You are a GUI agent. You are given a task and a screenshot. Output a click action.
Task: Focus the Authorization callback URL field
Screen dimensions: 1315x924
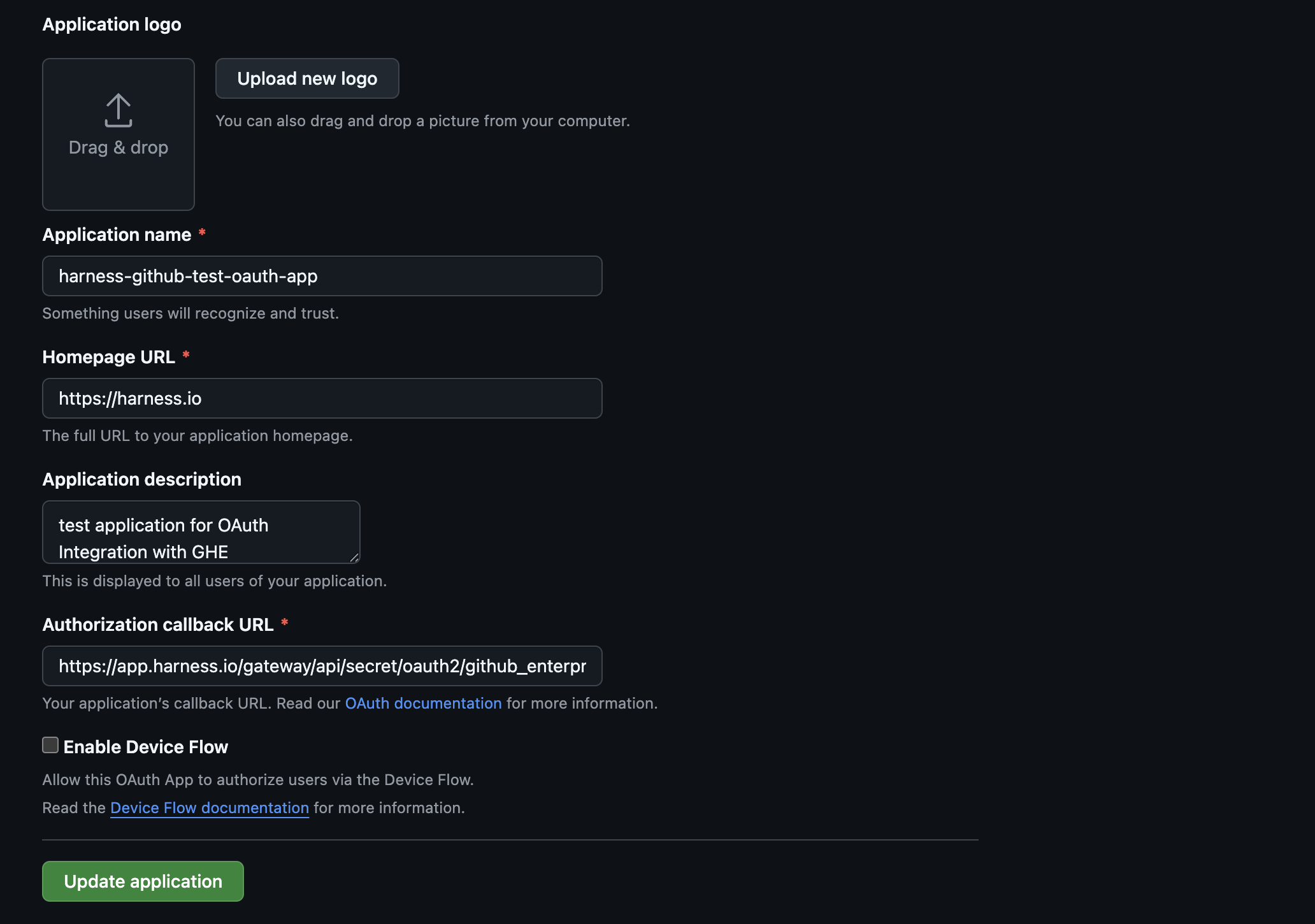click(322, 666)
